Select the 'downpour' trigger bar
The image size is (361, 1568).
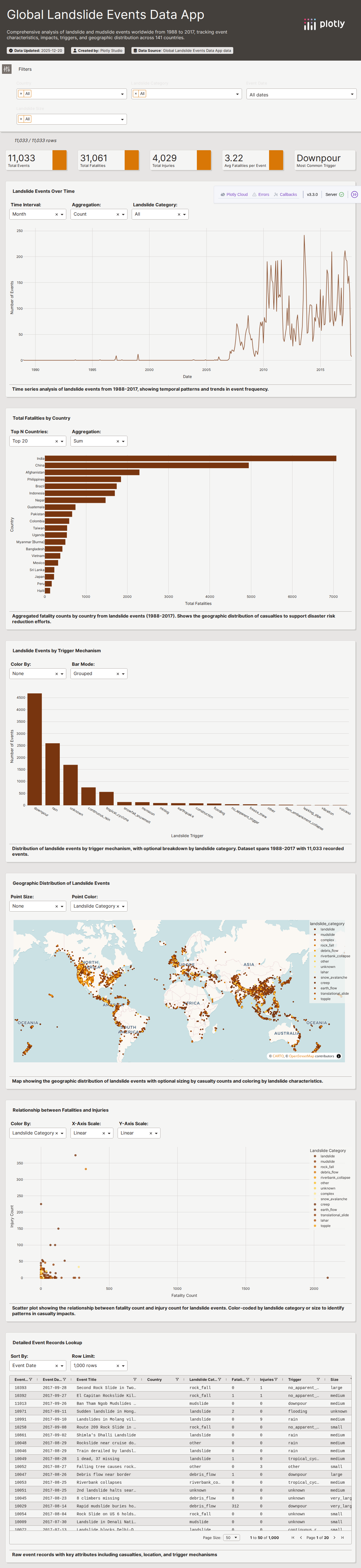35,749
